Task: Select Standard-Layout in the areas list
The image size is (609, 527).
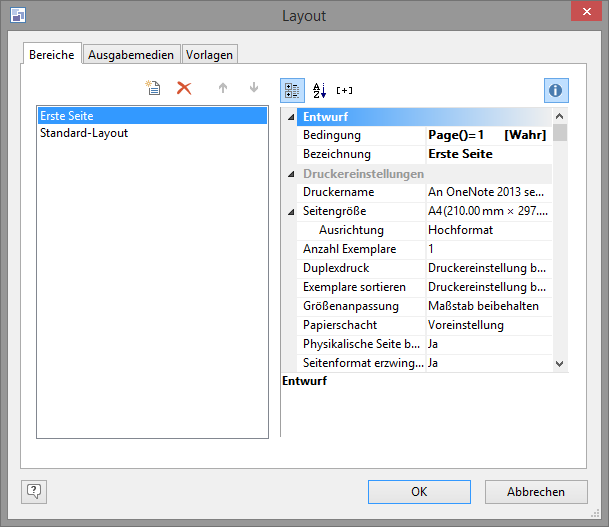Action: [x=84, y=133]
